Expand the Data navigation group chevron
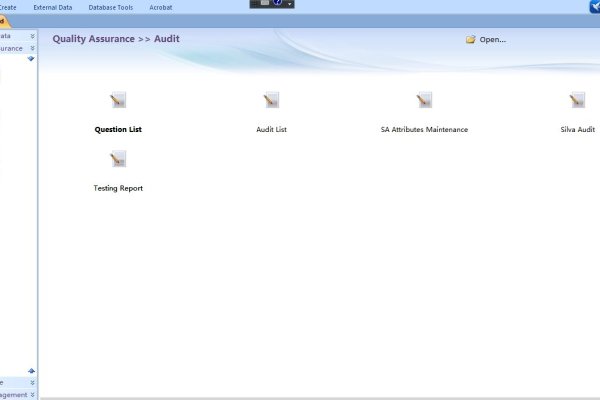Viewport: 600px width, 400px height. tap(33, 36)
